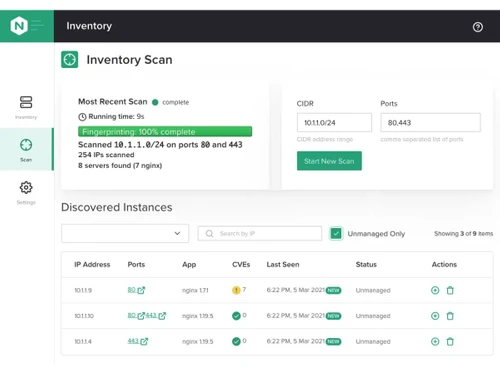
Task: Open port 80 link for 10.1.1.10
Action: (x=136, y=315)
